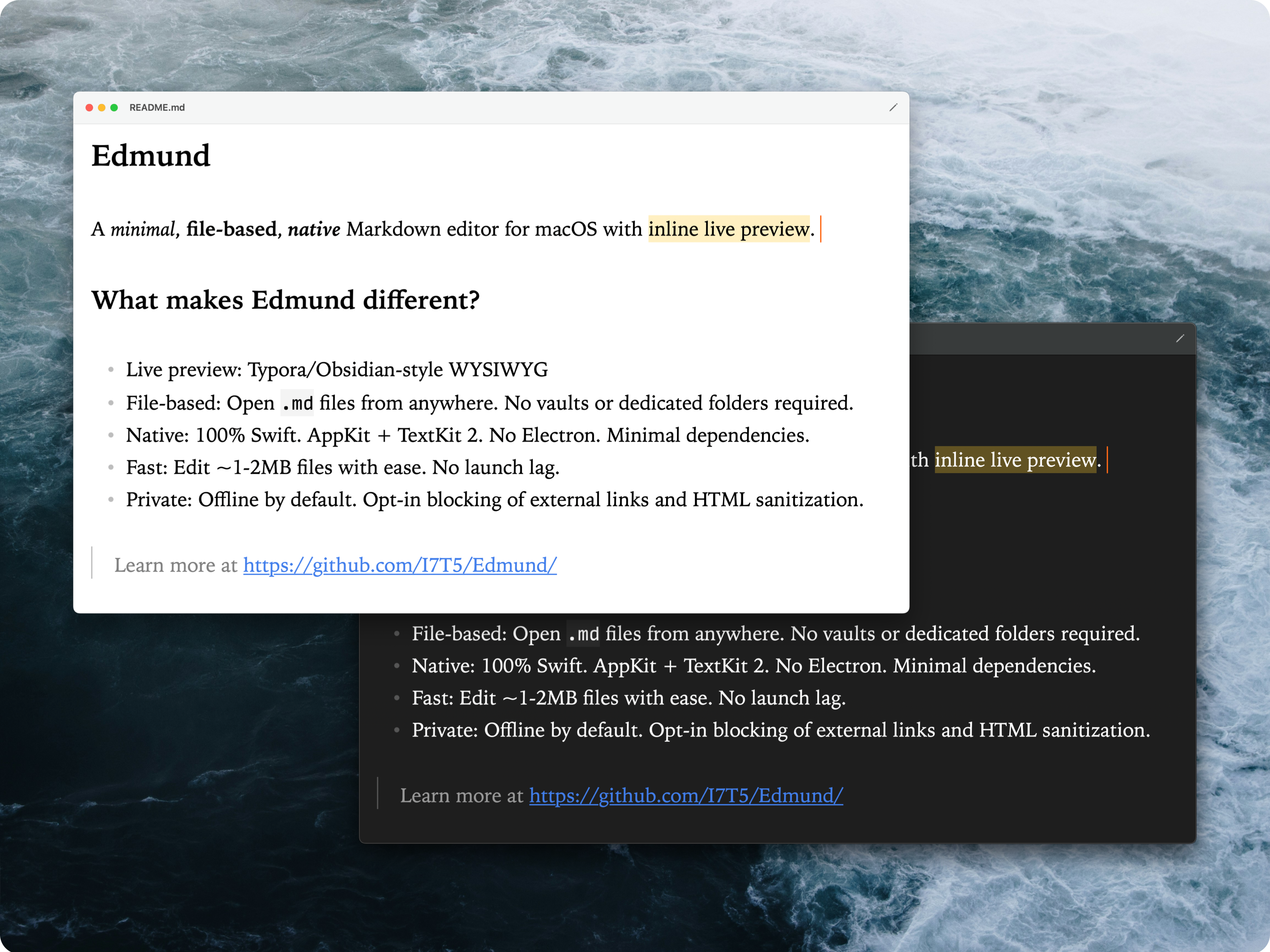1270x952 pixels.
Task: Maximize the README.md window with green button
Action: pyautogui.click(x=114, y=107)
